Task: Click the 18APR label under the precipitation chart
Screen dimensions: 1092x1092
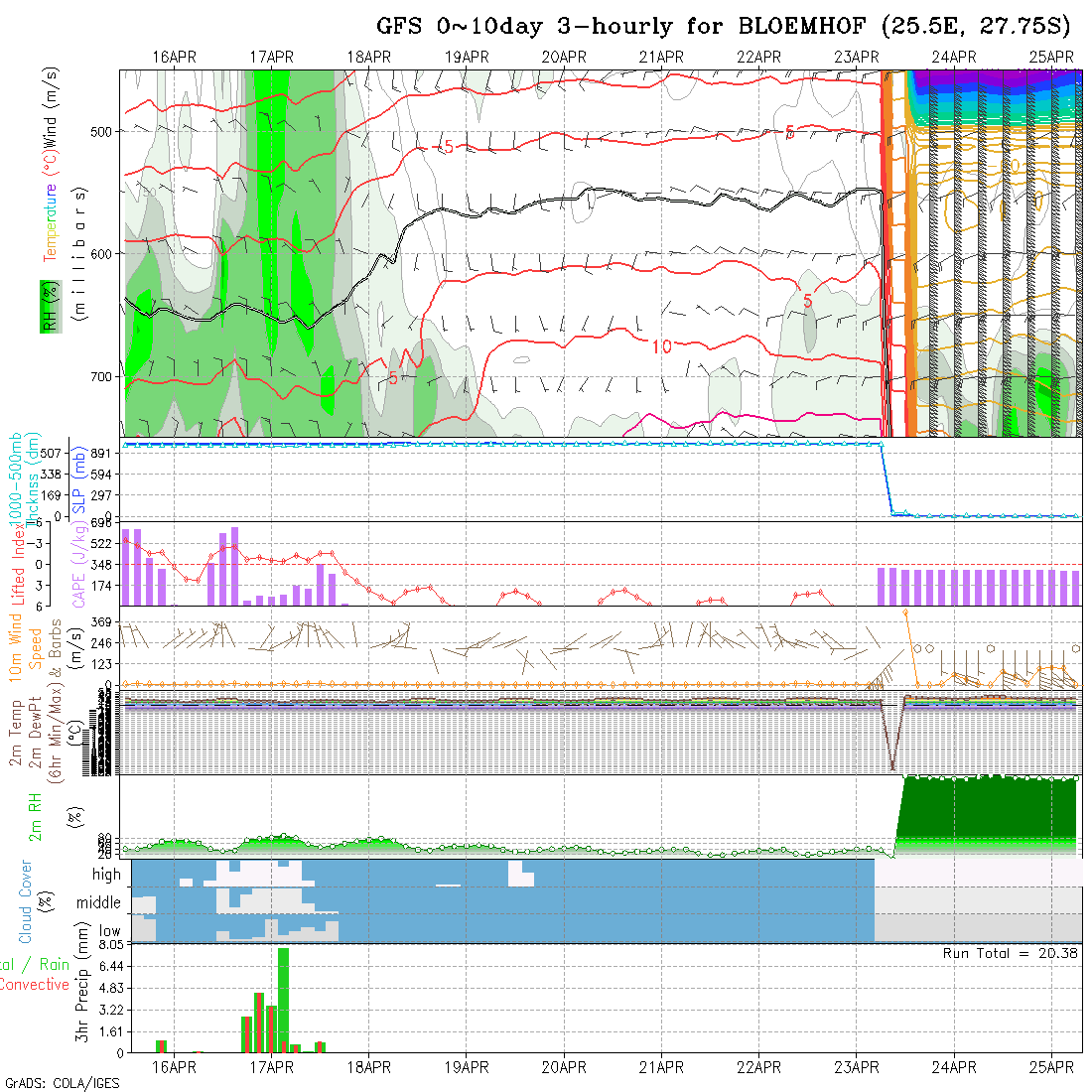Action: [369, 1067]
